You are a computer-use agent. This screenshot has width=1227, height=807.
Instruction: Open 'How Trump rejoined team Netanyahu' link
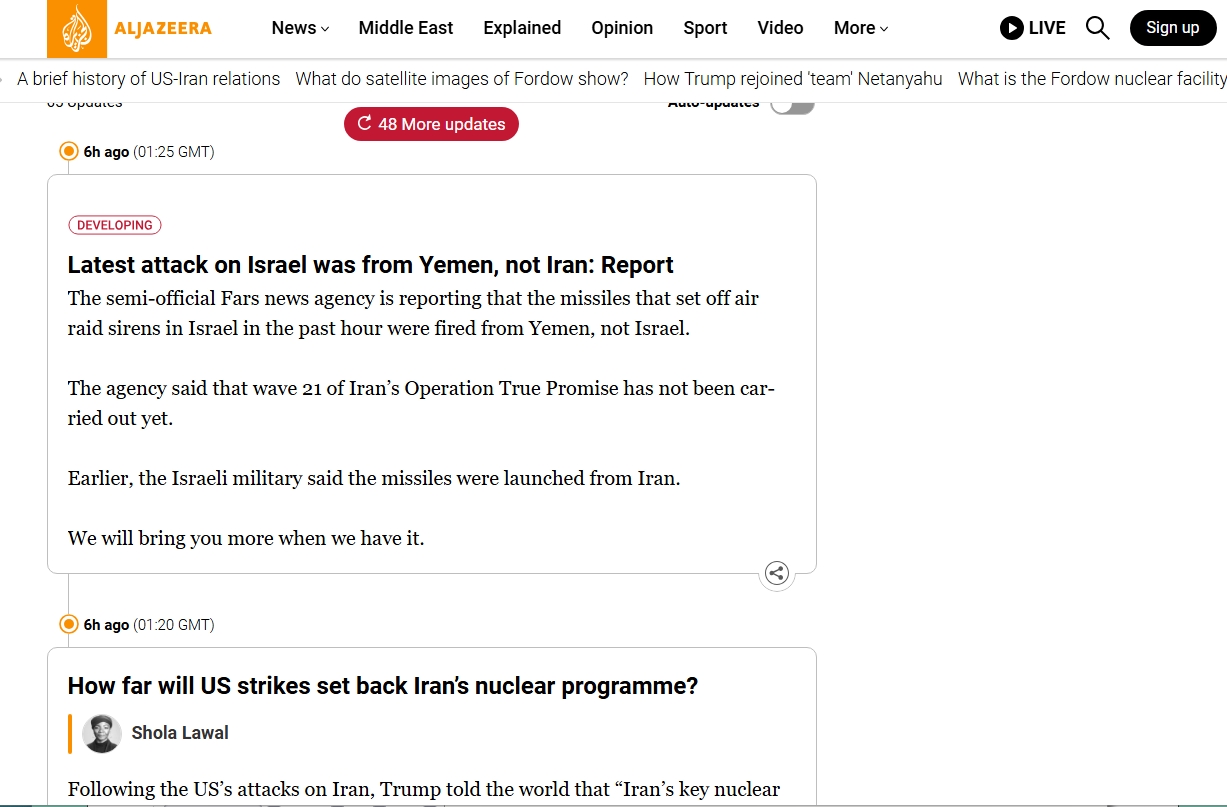click(x=793, y=78)
